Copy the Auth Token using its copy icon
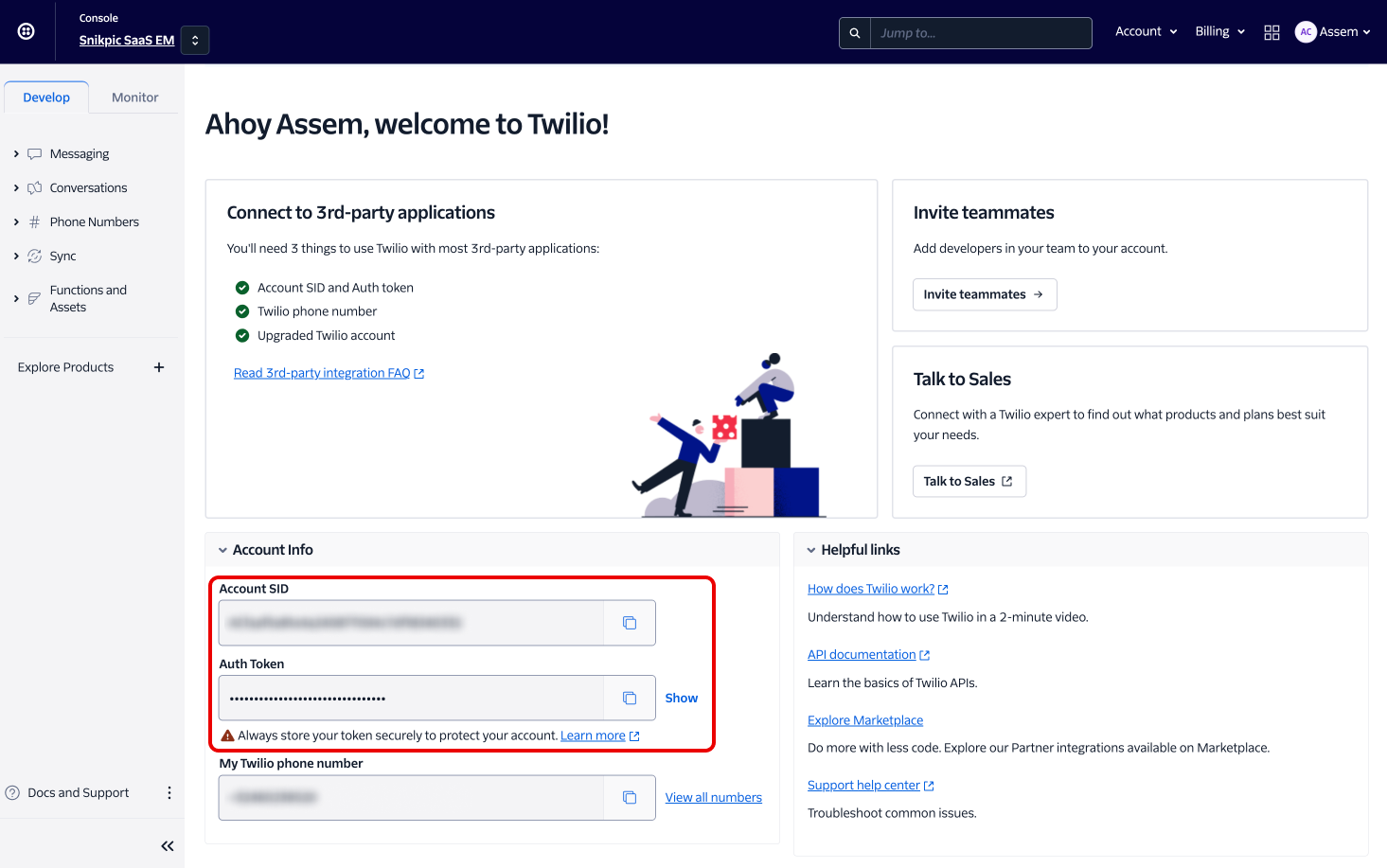This screenshot has height=868, width=1387. tap(629, 698)
